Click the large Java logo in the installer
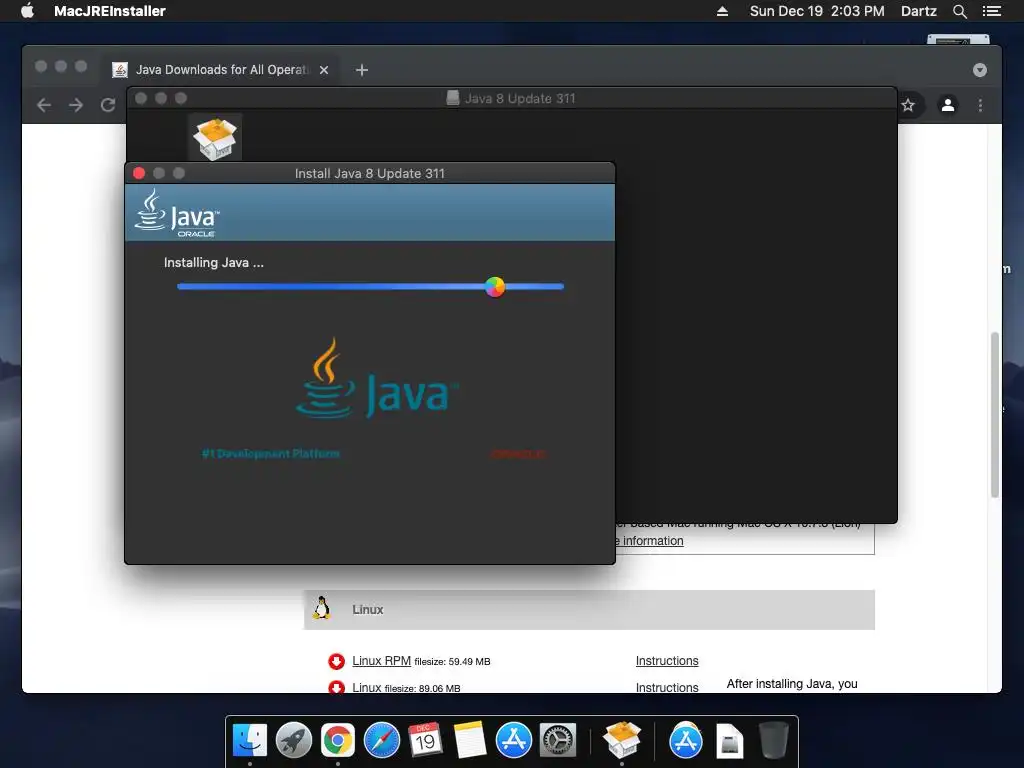Screen dimensions: 1024x768 (x=376, y=378)
